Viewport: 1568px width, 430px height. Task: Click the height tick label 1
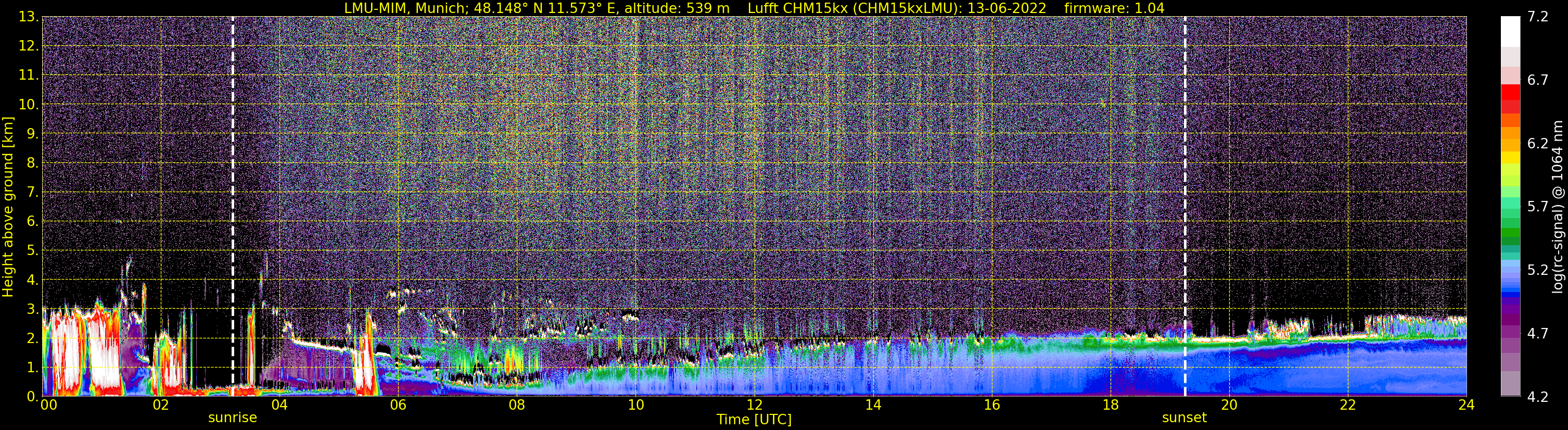tap(33, 368)
